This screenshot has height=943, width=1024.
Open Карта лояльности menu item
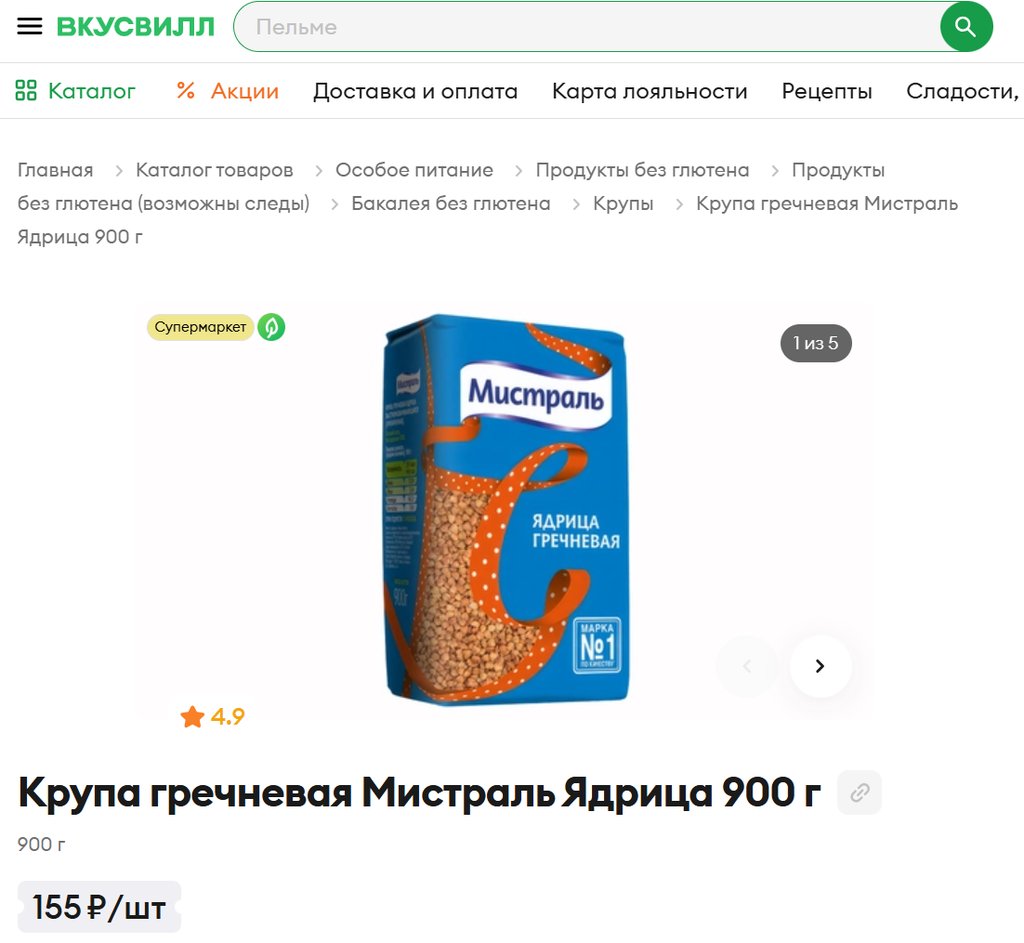click(x=649, y=91)
